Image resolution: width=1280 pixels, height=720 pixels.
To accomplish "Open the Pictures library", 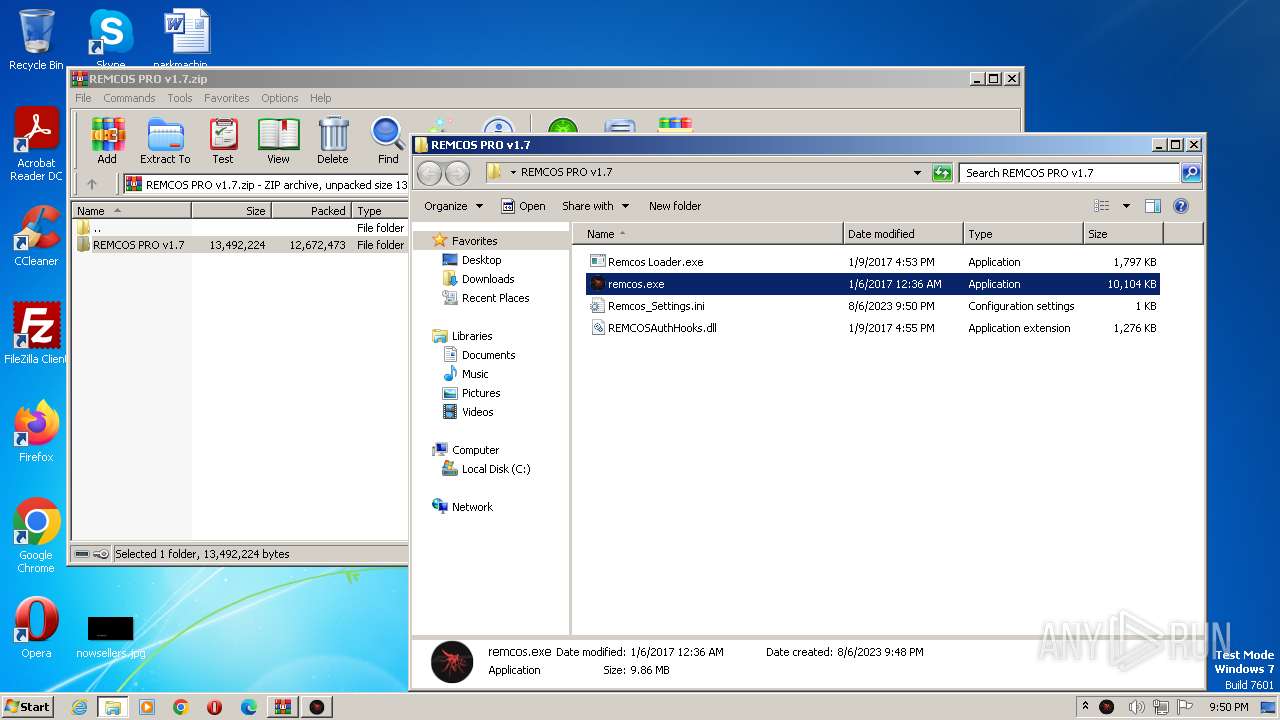I will tap(481, 393).
